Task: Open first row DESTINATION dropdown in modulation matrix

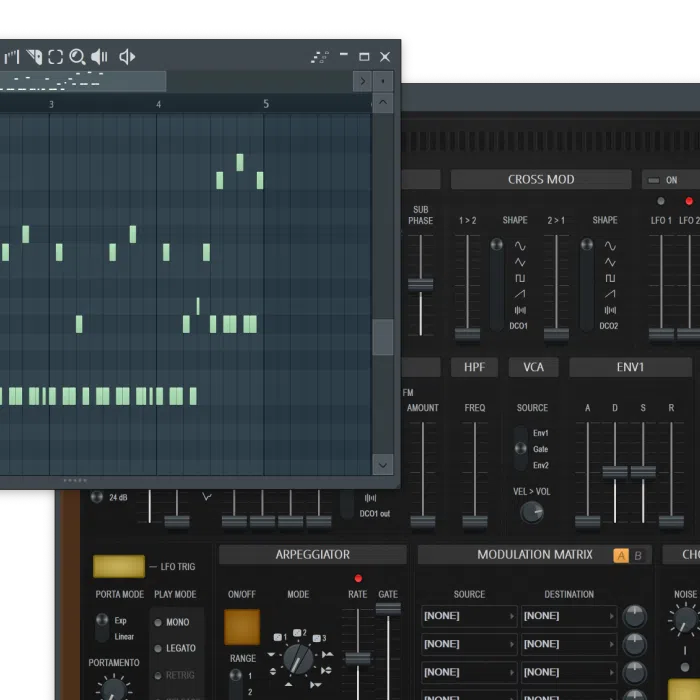Action: [569, 617]
